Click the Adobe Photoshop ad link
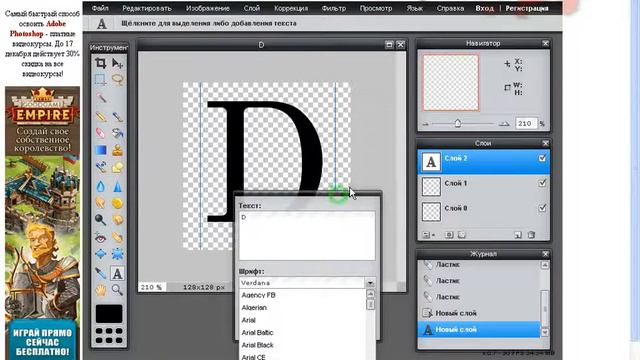The image size is (640, 360). (37, 29)
